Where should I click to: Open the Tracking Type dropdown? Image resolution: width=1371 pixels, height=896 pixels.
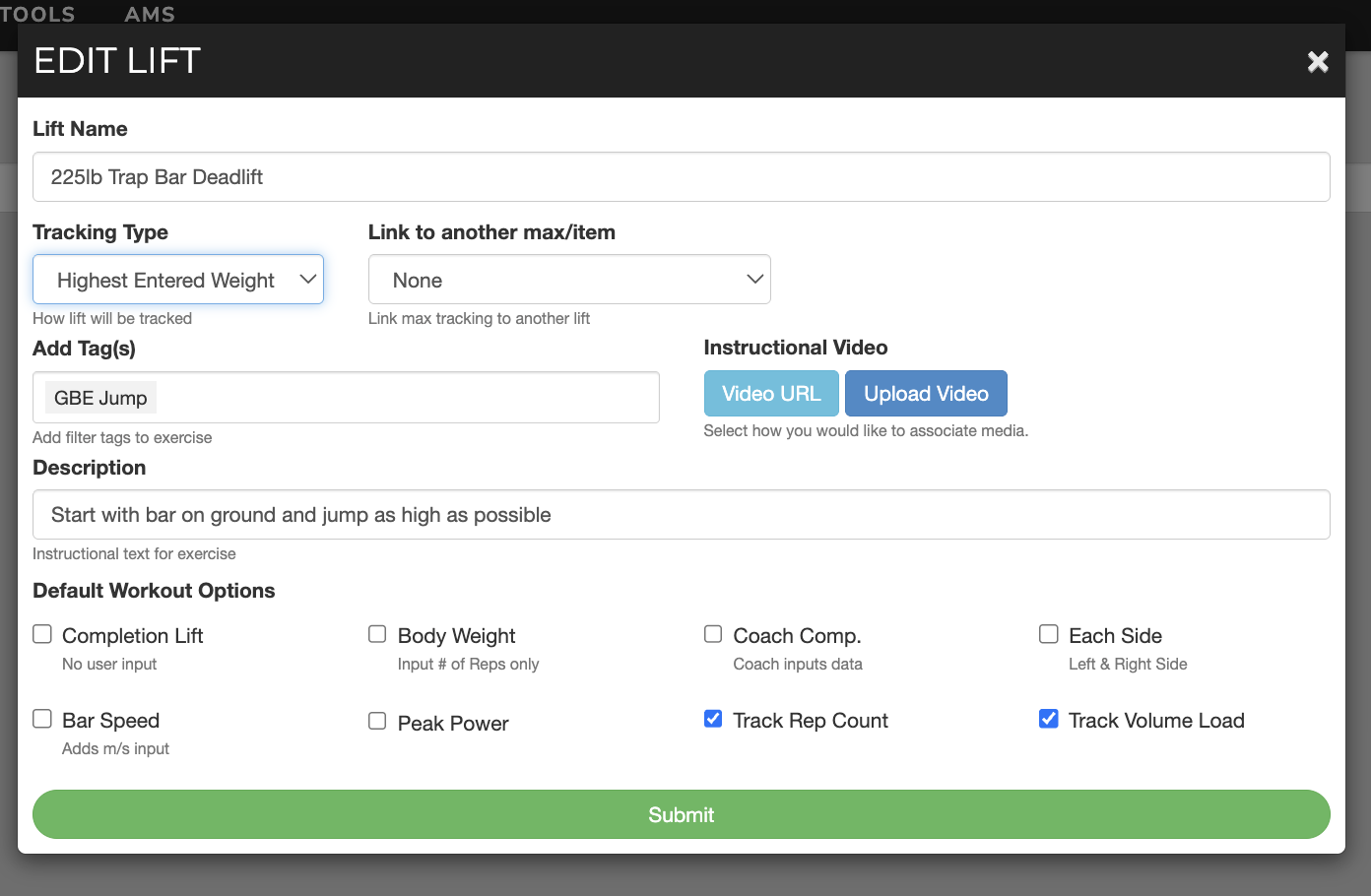[x=178, y=281]
